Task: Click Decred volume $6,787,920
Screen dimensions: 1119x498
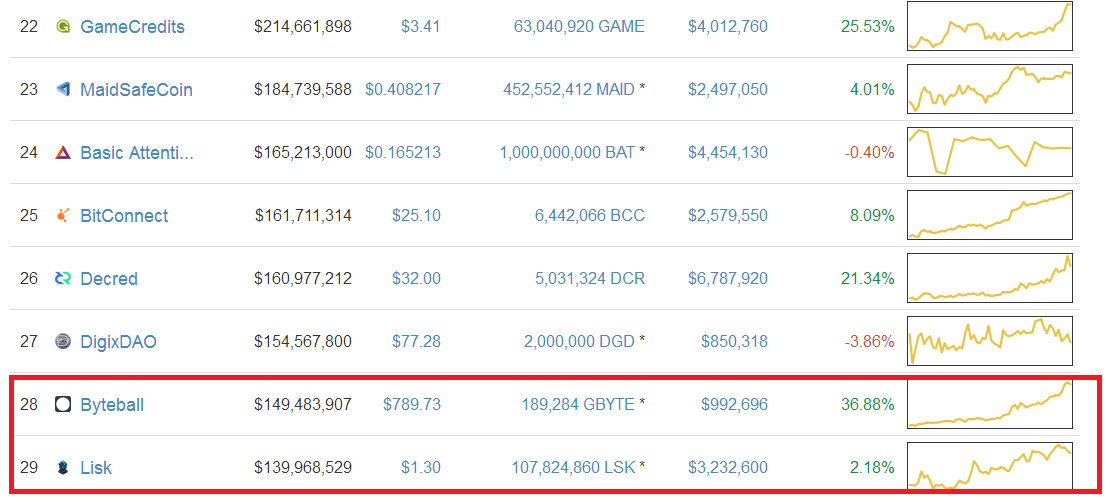Action: [x=728, y=278]
